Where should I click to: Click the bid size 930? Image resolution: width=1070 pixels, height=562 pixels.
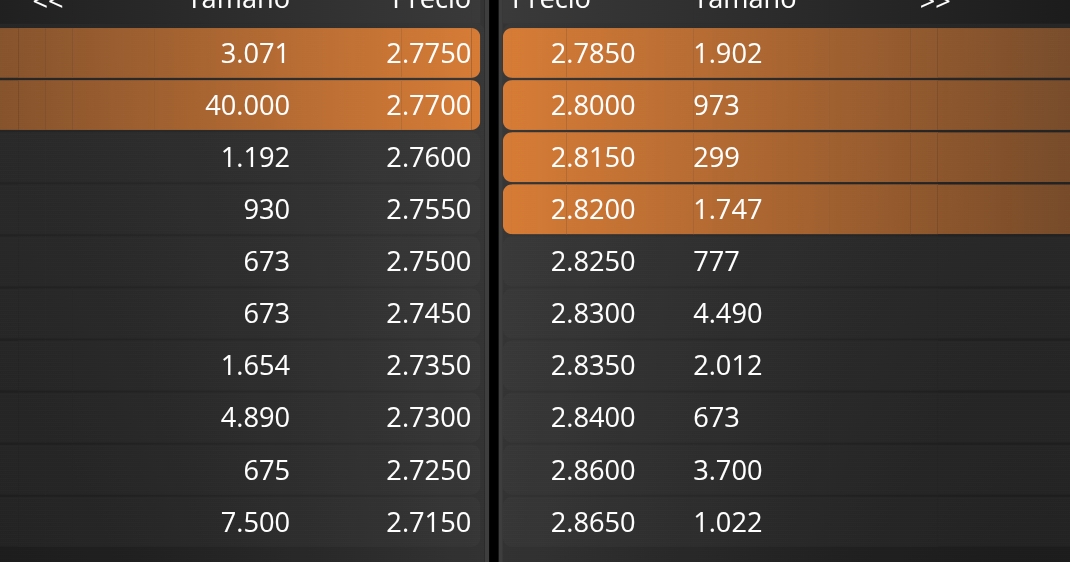pyautogui.click(x=266, y=209)
